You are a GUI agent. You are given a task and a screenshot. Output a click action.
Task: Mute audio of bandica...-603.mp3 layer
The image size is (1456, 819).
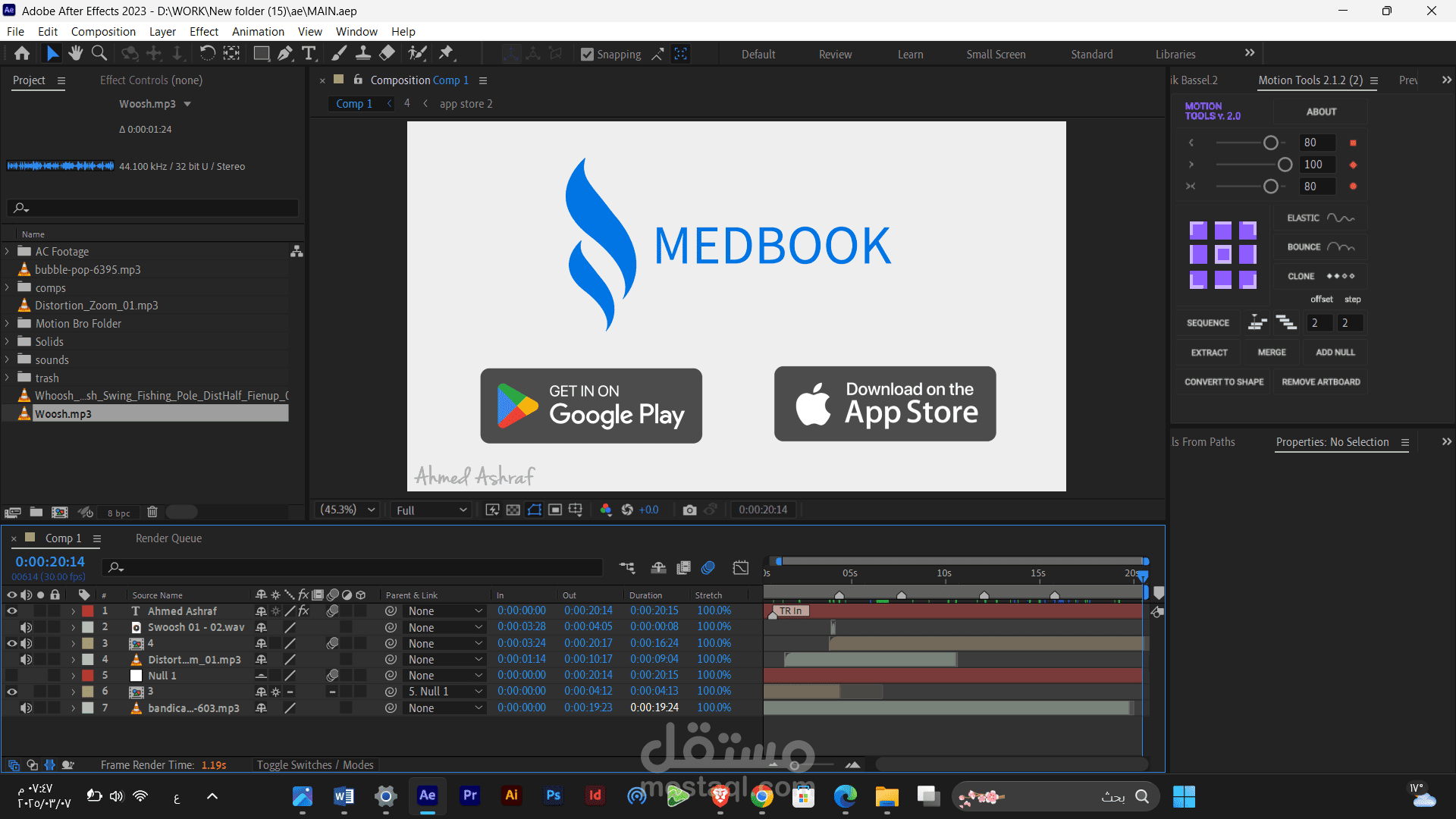point(26,708)
